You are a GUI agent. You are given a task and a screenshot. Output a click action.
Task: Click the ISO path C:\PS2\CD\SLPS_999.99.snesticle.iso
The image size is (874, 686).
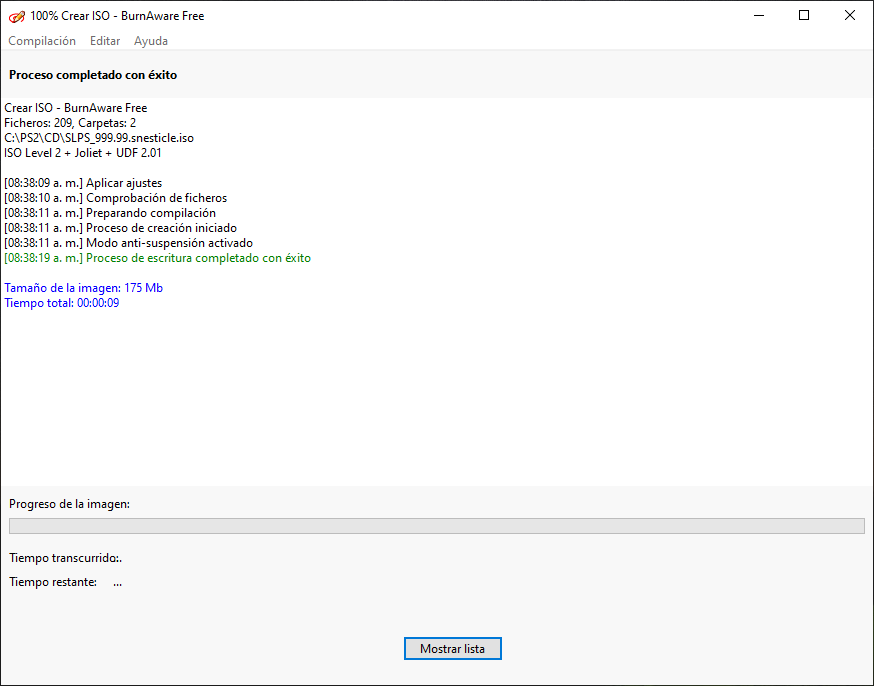point(99,138)
